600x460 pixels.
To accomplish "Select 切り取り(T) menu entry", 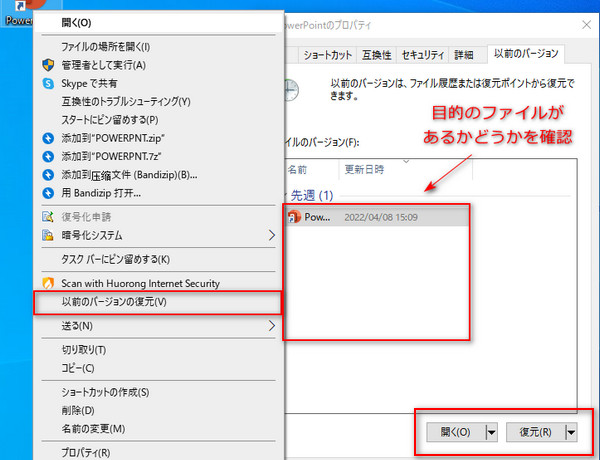I will [x=158, y=350].
